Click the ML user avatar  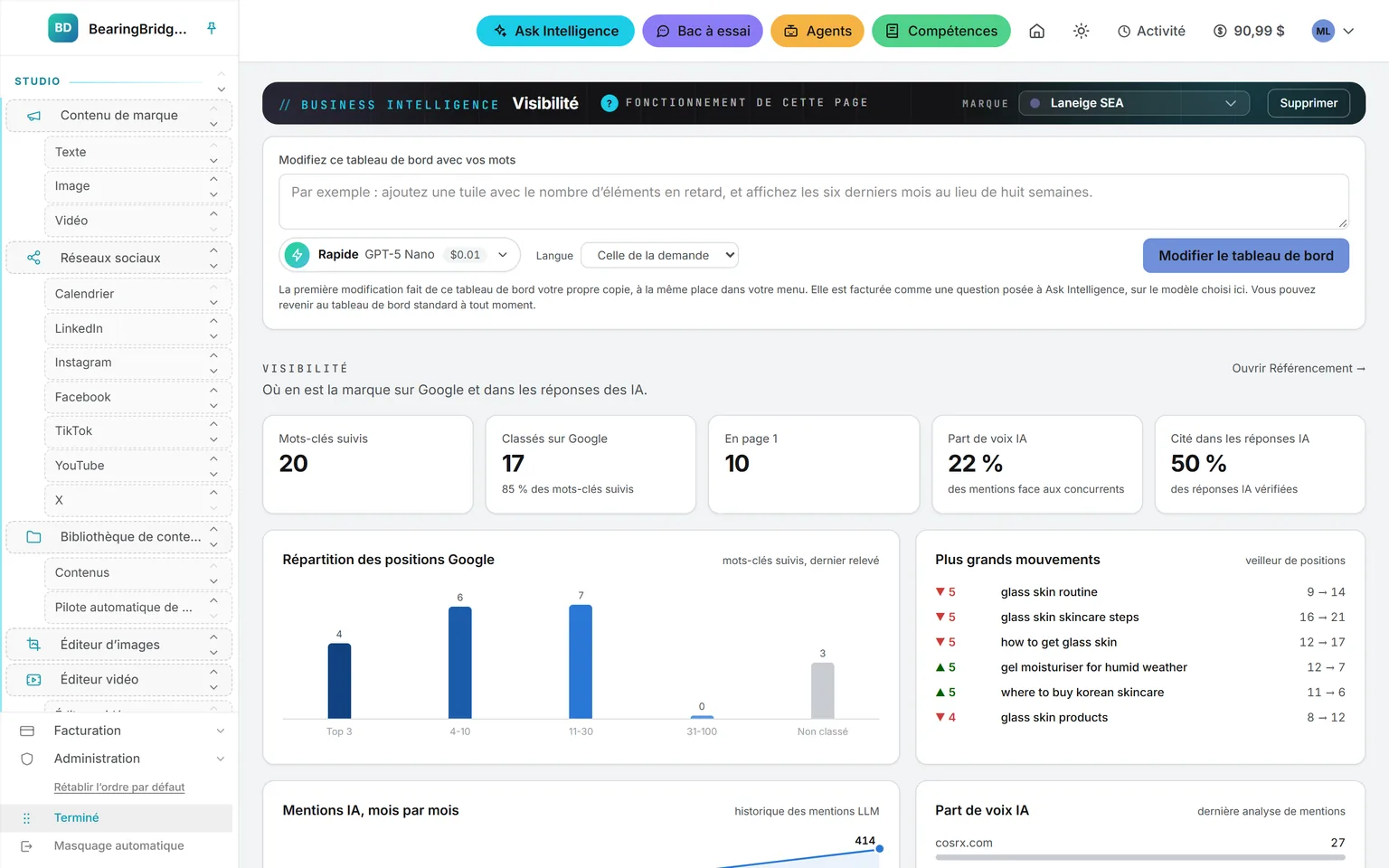tap(1323, 31)
